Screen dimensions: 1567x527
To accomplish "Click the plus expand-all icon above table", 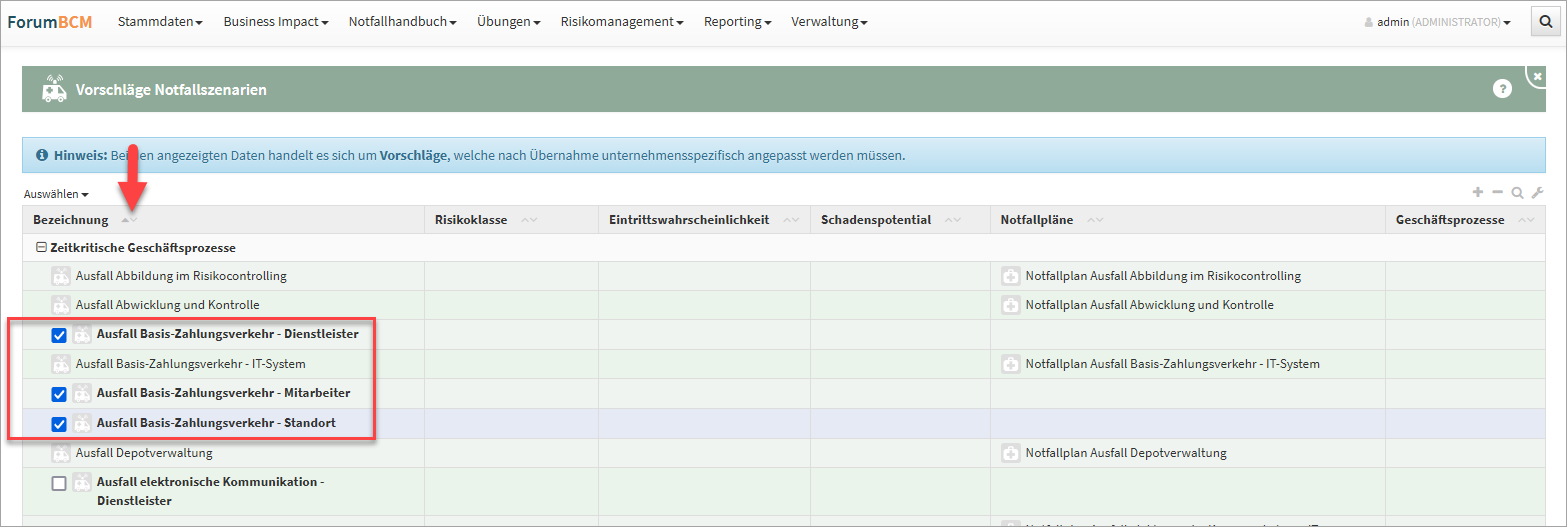I will [1478, 193].
